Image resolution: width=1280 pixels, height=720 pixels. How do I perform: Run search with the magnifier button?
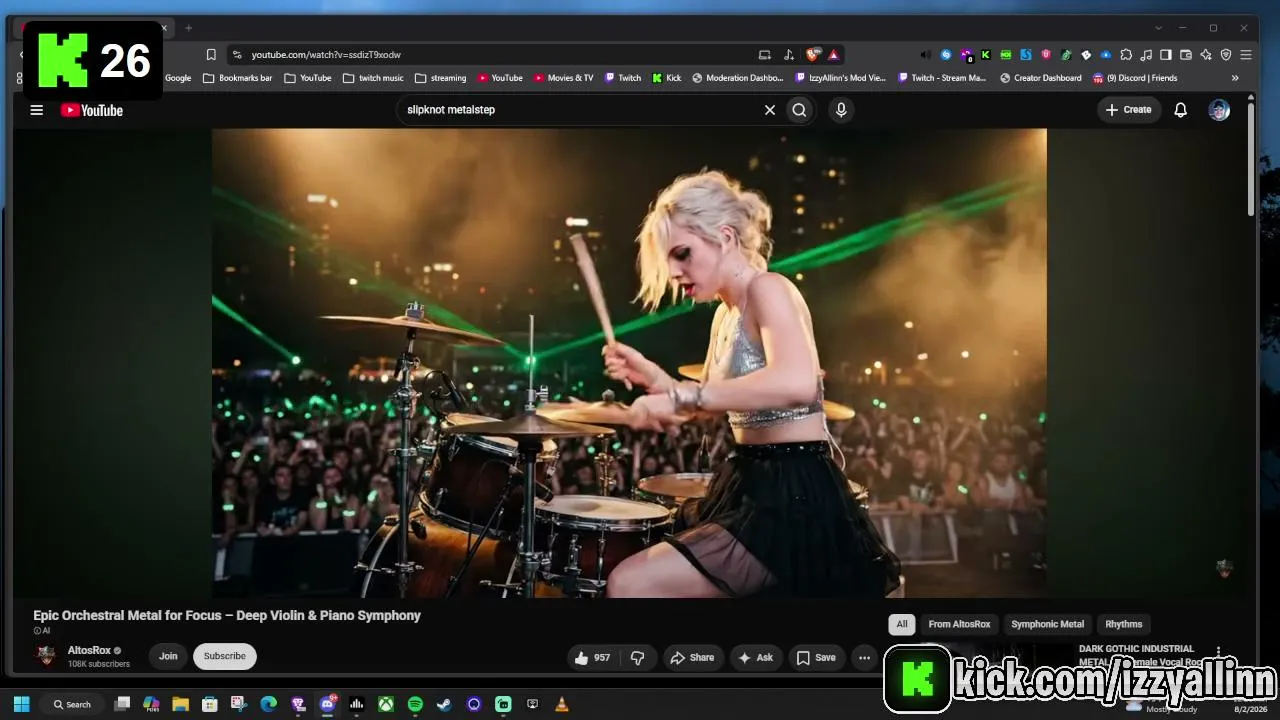pyautogui.click(x=799, y=110)
